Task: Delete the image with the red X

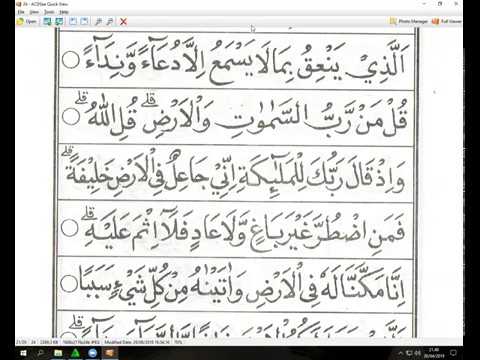Action: (x=123, y=22)
